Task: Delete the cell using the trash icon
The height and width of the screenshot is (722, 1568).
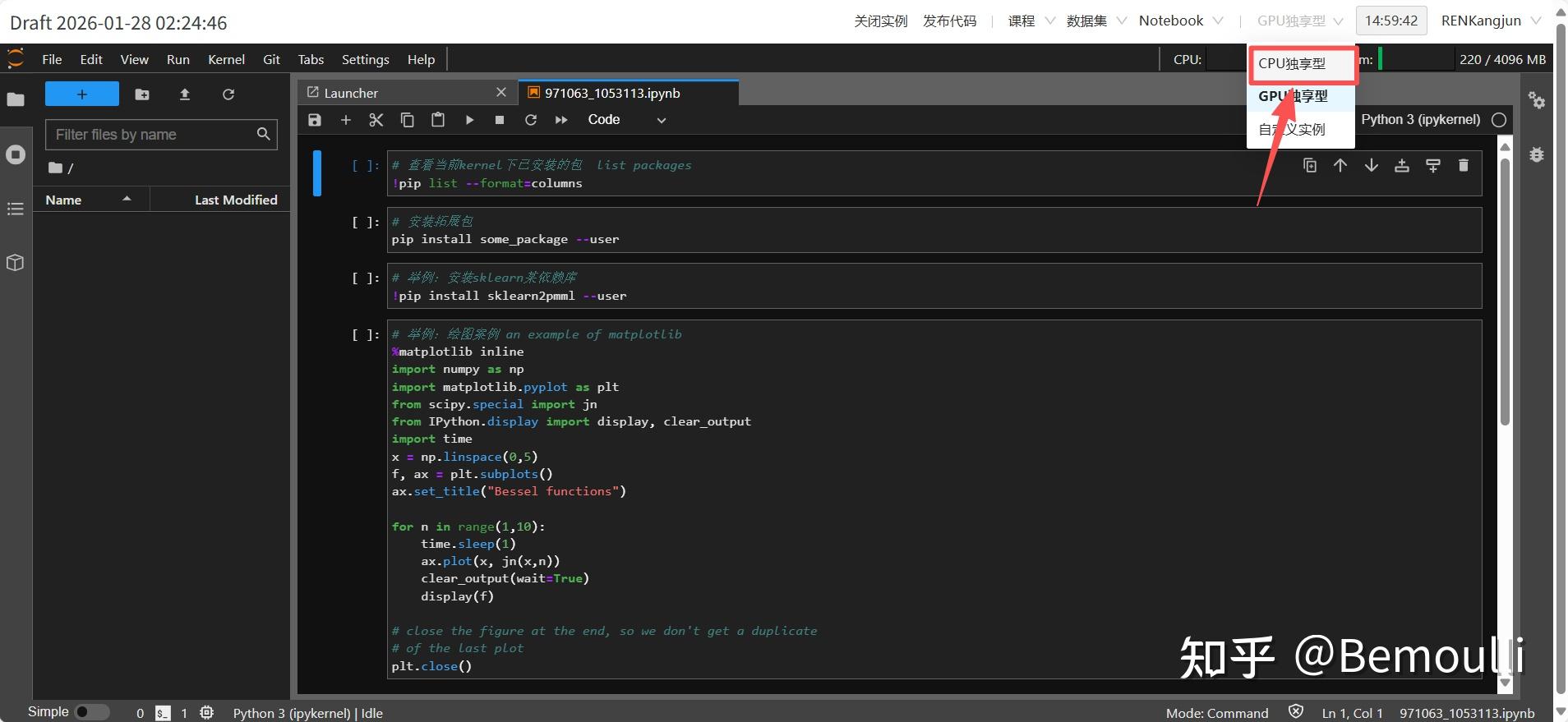Action: click(x=1464, y=166)
